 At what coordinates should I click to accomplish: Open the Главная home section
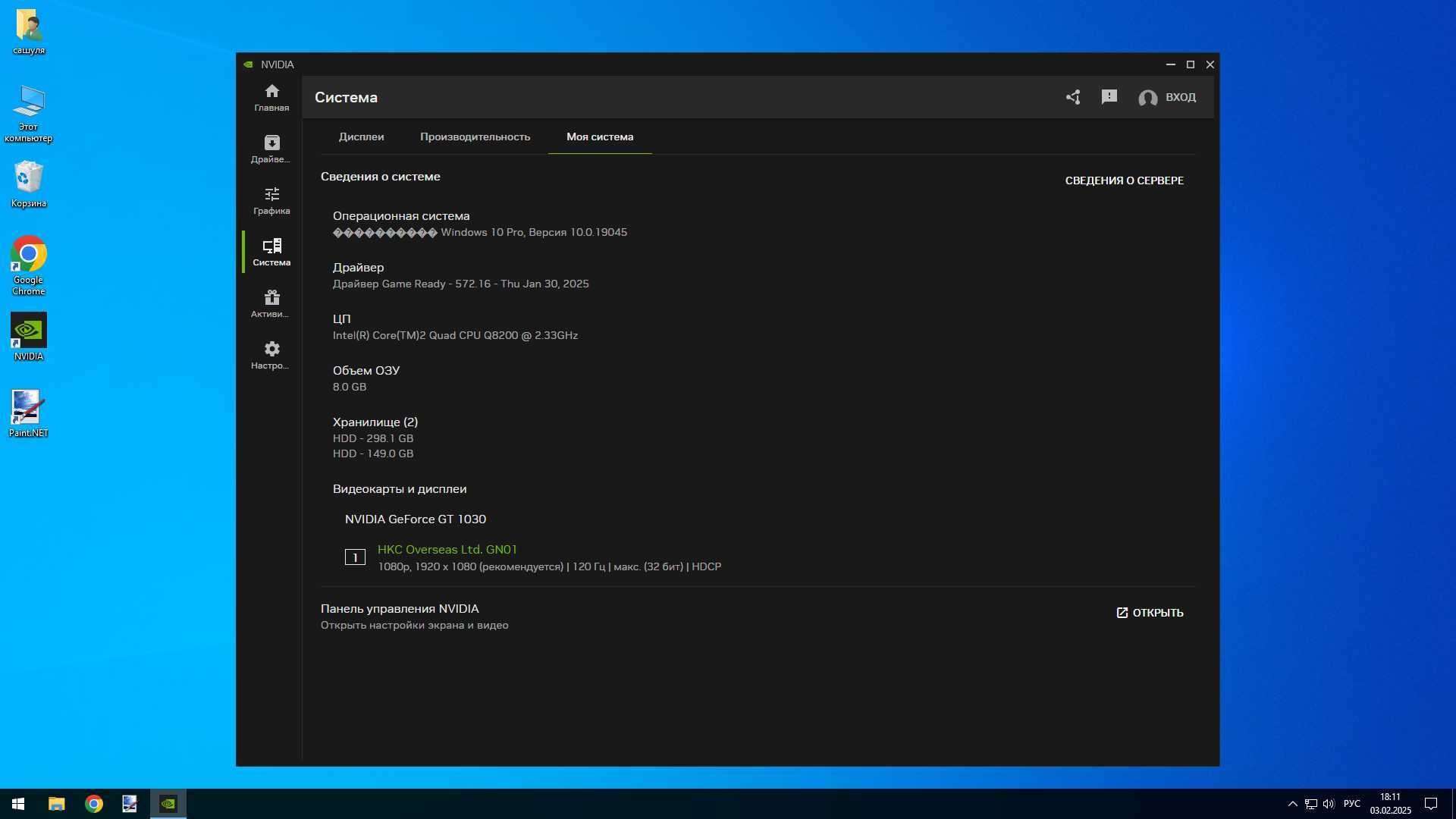coord(271,98)
